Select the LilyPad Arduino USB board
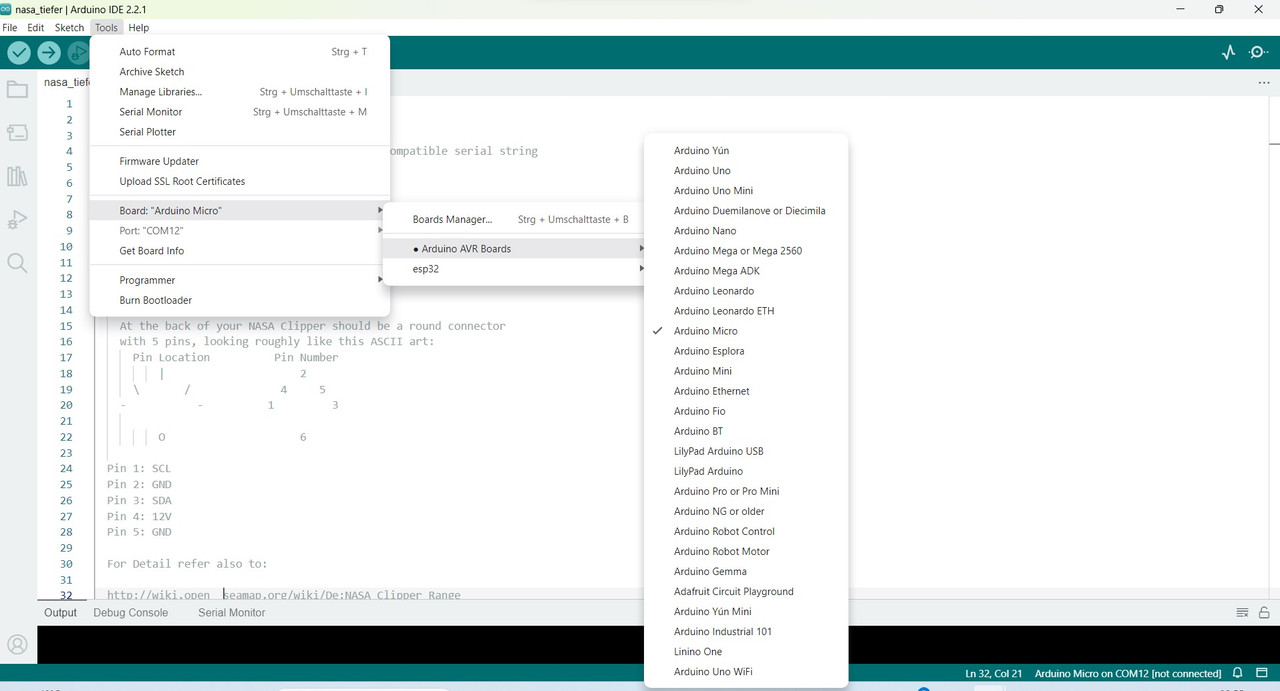Image resolution: width=1280 pixels, height=691 pixels. click(746, 451)
